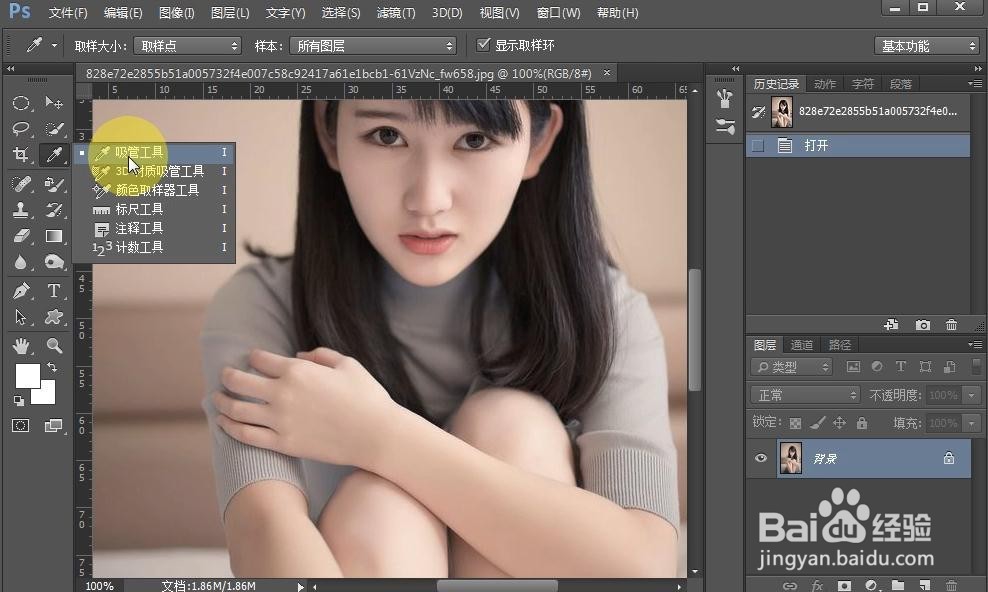Enable the 显示取样环 checkbox

coord(484,45)
